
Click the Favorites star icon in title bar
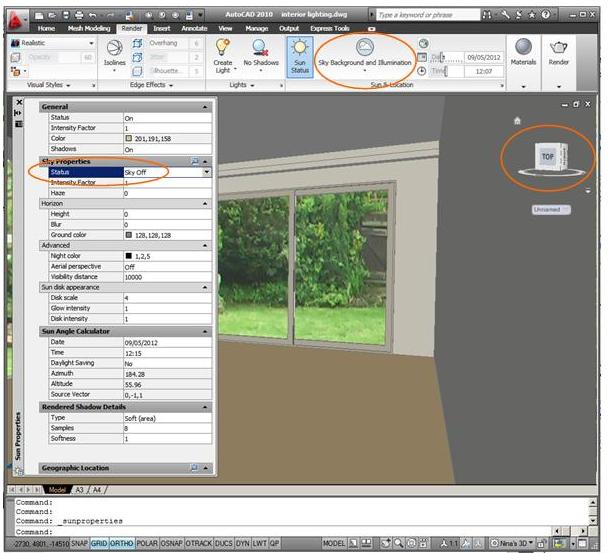click(x=532, y=15)
